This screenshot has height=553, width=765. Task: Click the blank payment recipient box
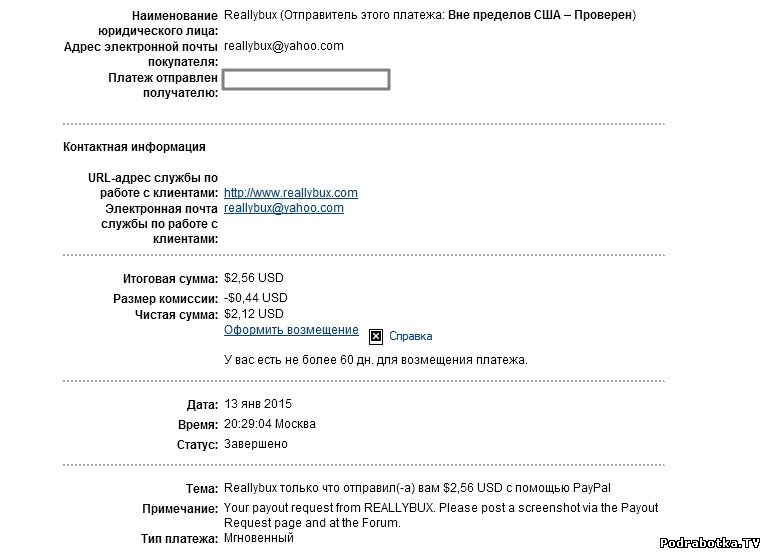306,80
